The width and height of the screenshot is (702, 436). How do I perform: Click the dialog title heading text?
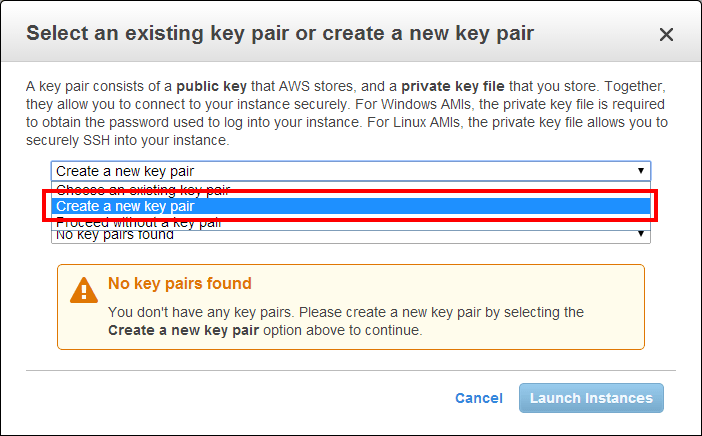pos(280,33)
